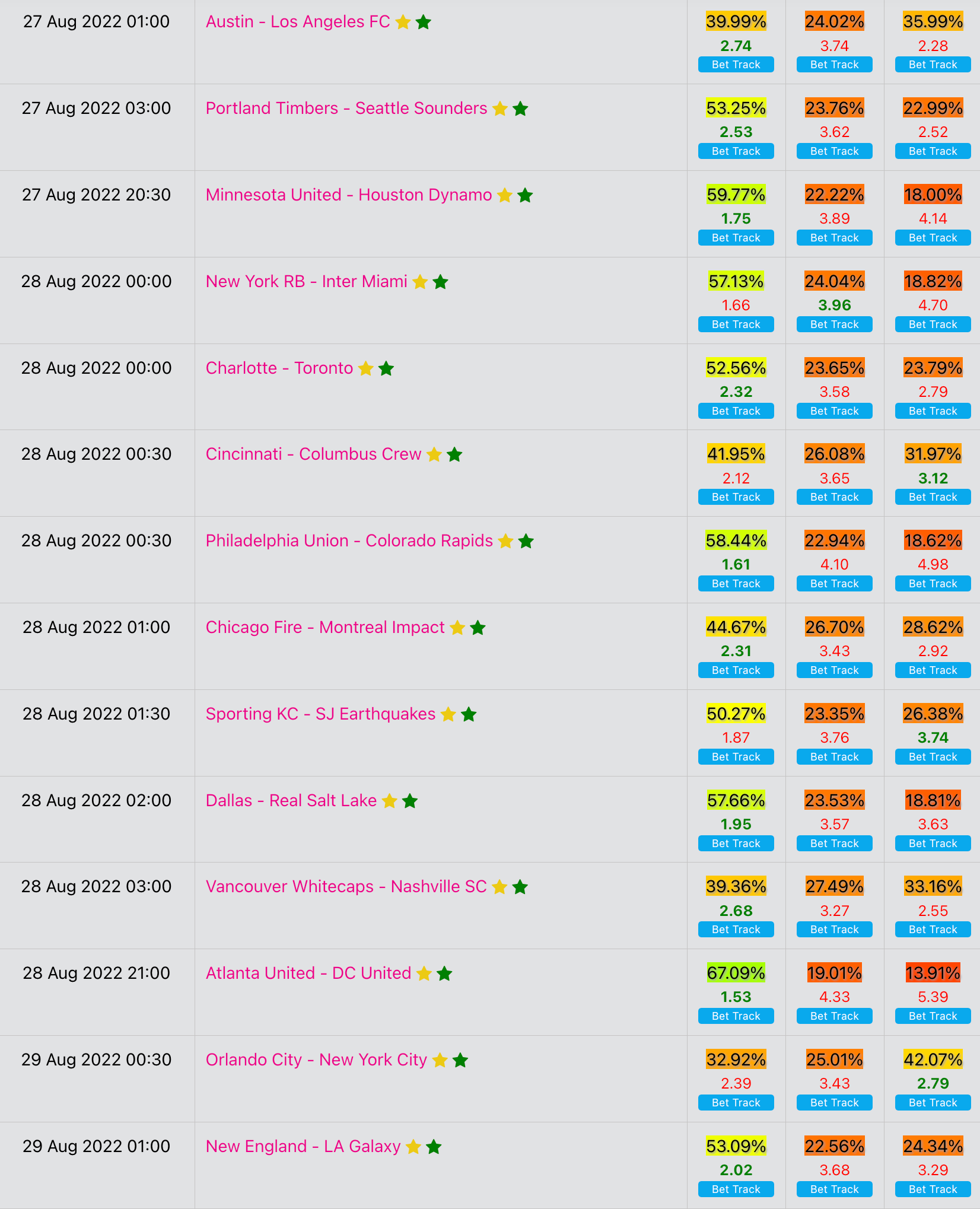Click Bet Track under 1.53 Atlanta United home odds
Screen dimensions: 980x1209
coord(736,1016)
